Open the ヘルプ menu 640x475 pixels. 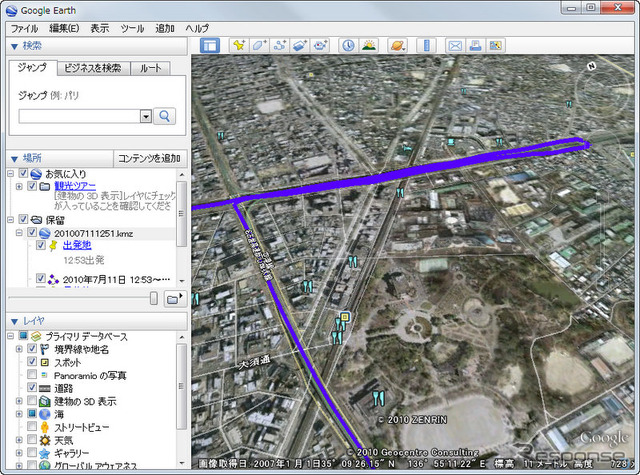point(197,28)
